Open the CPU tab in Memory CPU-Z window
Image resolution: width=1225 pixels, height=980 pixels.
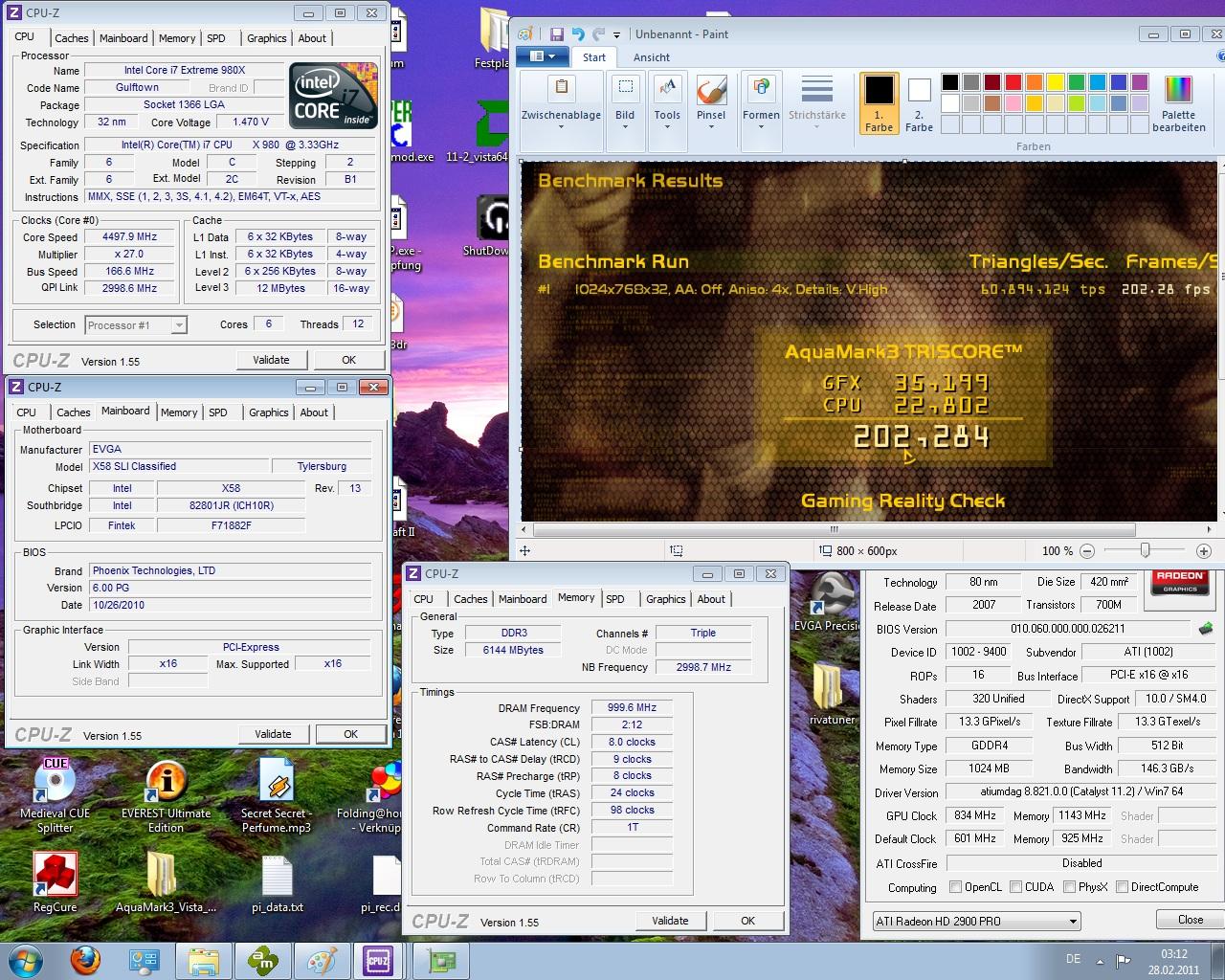click(x=424, y=599)
